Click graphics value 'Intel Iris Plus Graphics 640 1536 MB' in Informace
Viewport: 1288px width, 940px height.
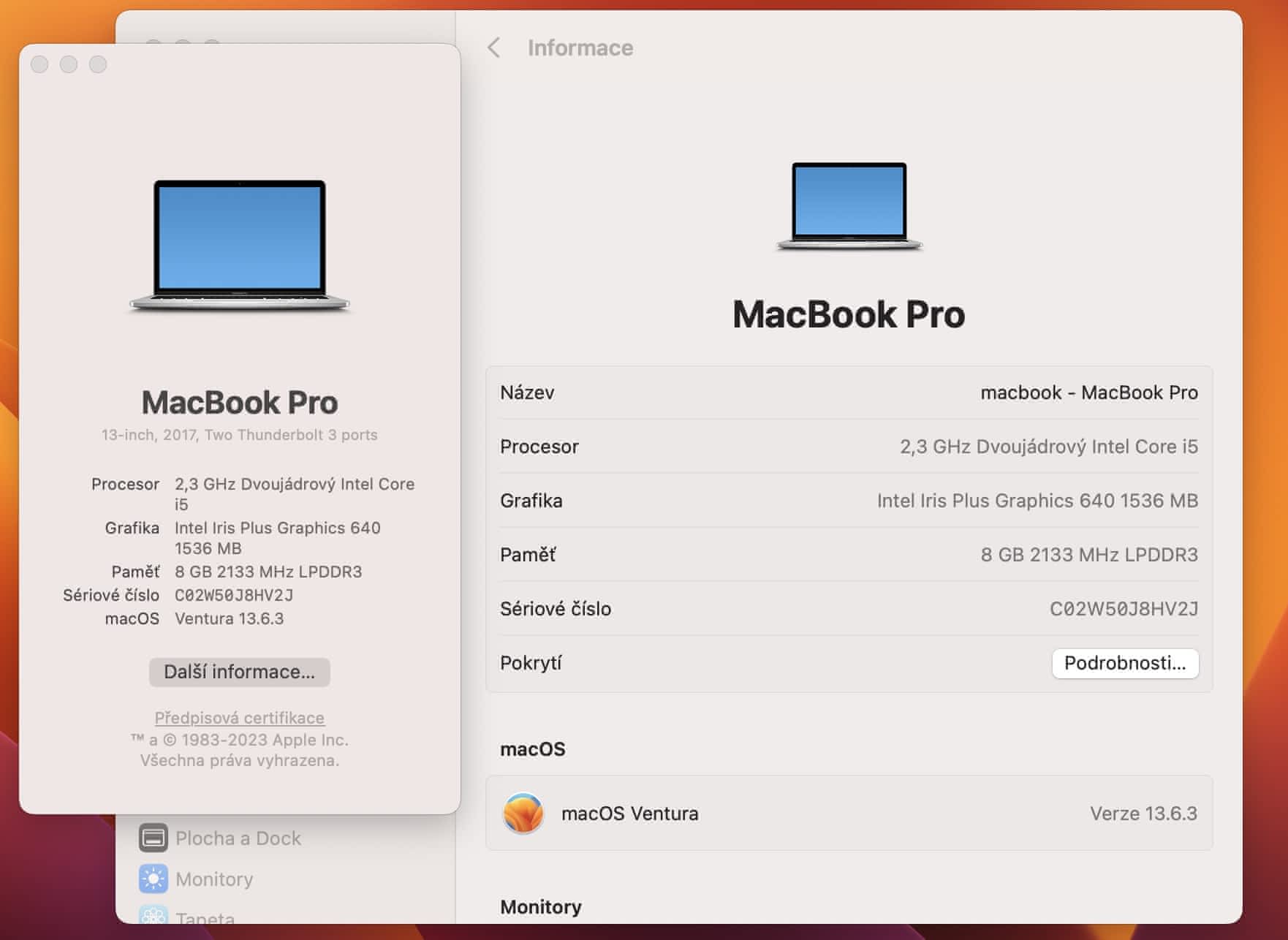1037,501
